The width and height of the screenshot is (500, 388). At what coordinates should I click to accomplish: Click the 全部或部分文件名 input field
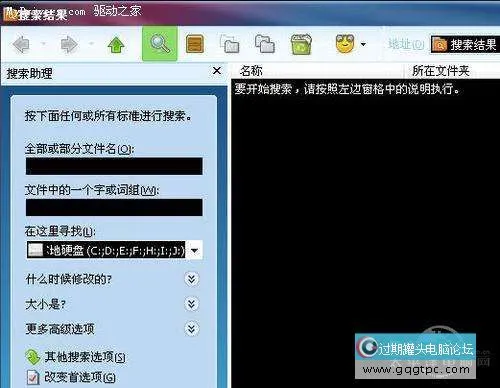coord(114,166)
